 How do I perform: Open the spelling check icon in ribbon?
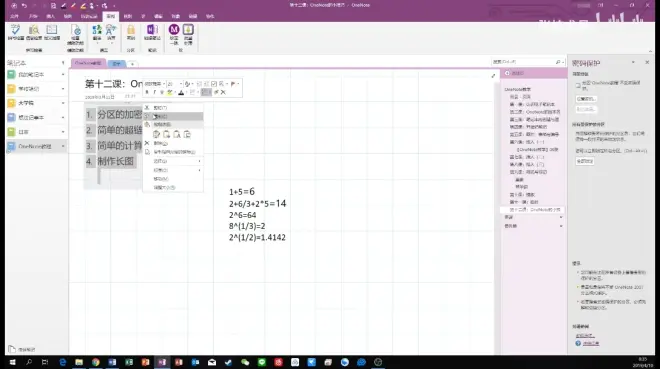pyautogui.click(x=16, y=30)
